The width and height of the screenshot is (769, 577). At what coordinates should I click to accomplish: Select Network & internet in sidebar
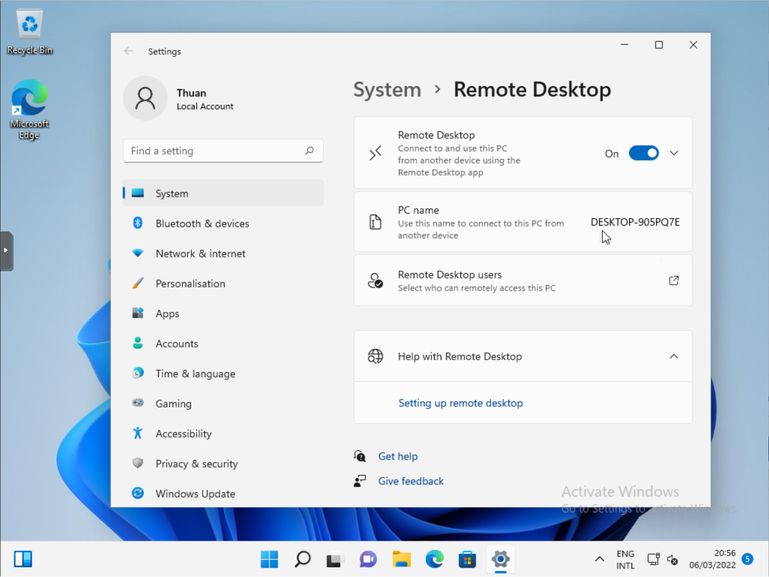pyautogui.click(x=200, y=254)
